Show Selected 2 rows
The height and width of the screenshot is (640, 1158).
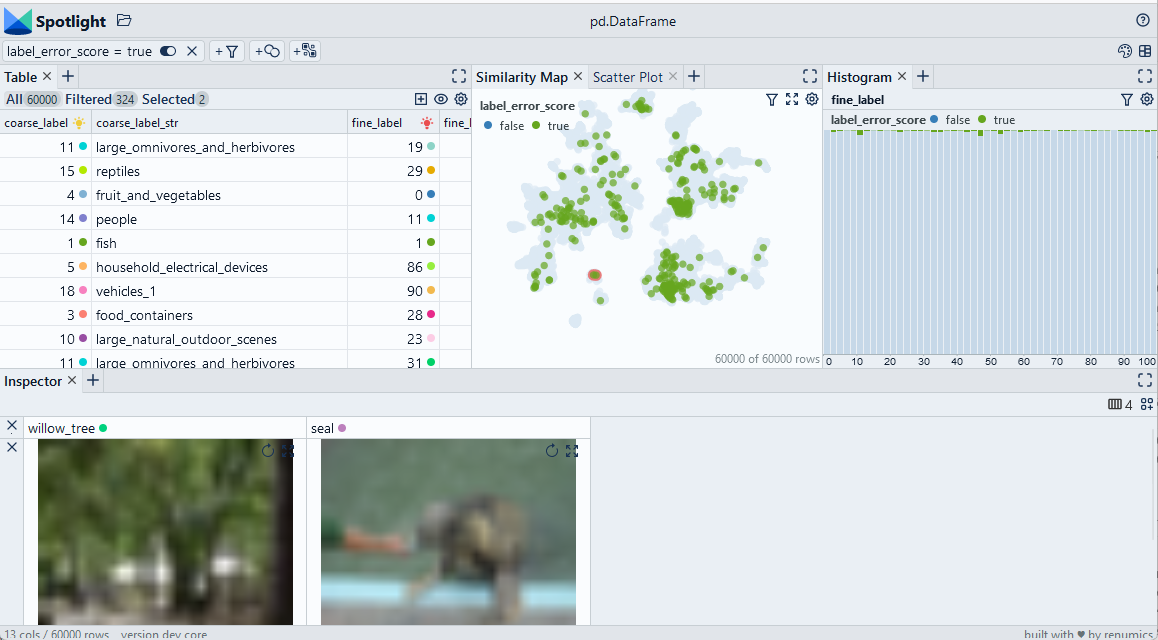click(175, 99)
